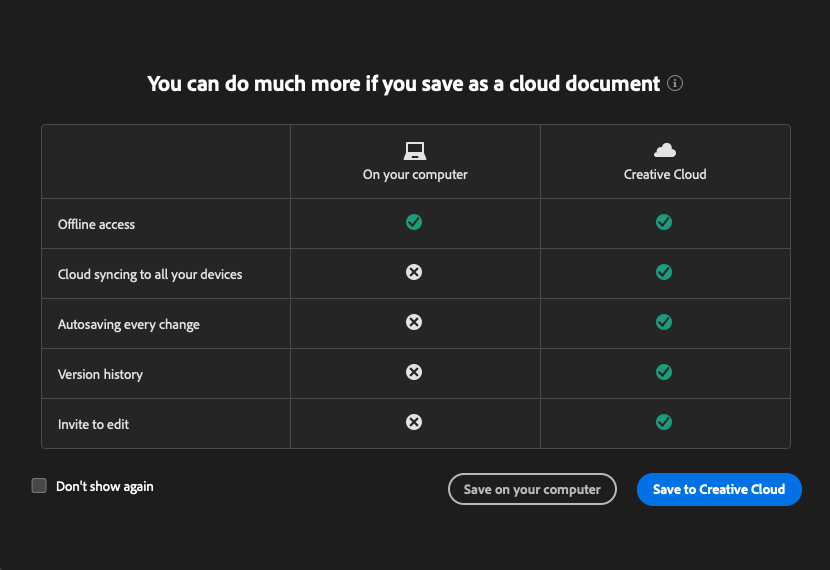The image size is (830, 570).
Task: Click the info icon beside the dialog title
Action: click(x=675, y=84)
